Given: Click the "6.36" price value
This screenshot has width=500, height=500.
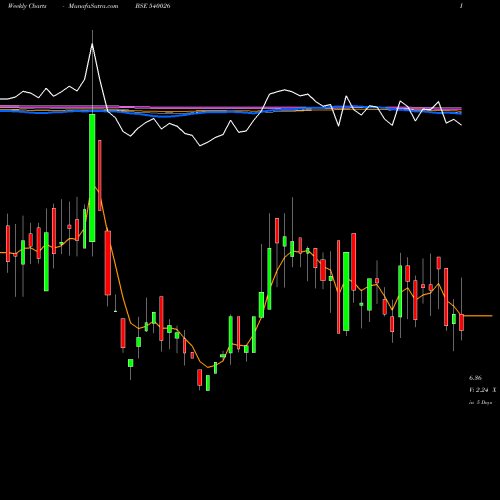Looking at the screenshot, I should click(x=475, y=378).
